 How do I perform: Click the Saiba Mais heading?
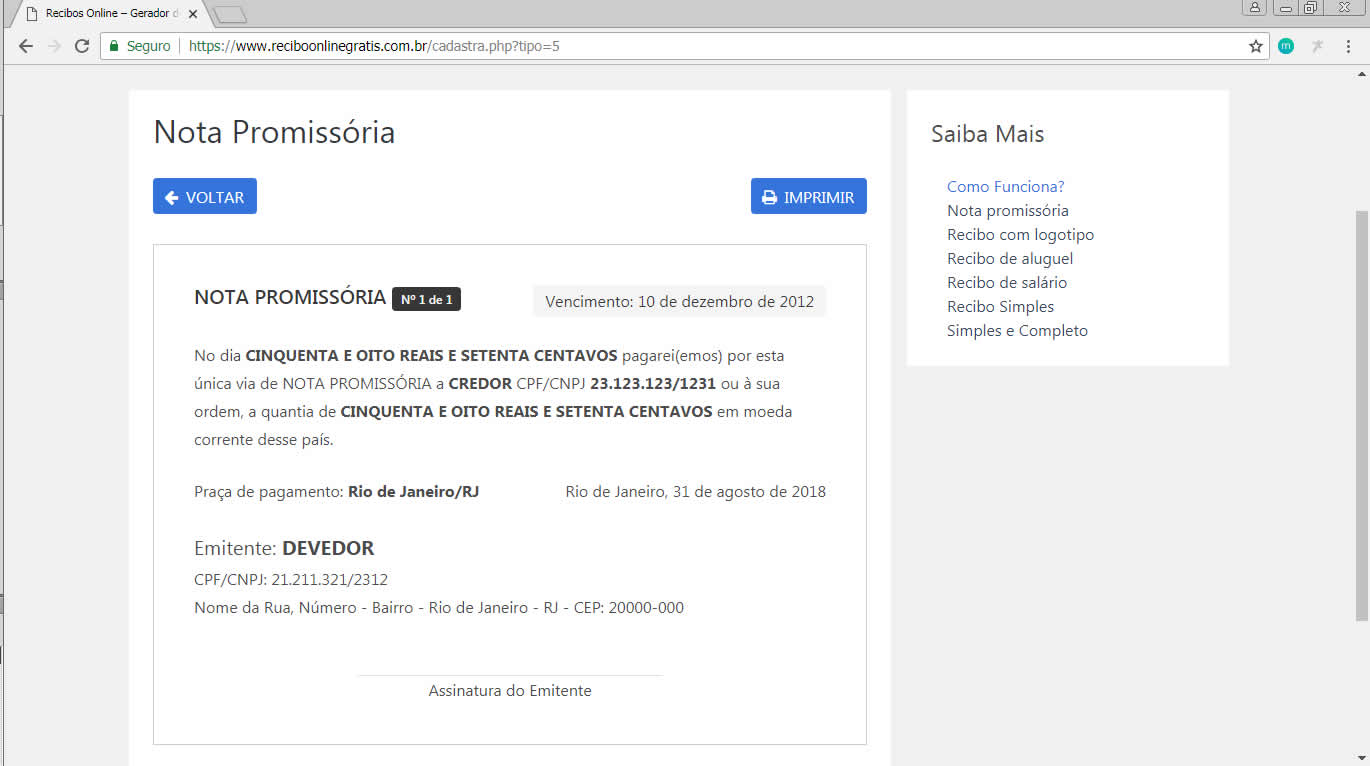click(988, 134)
